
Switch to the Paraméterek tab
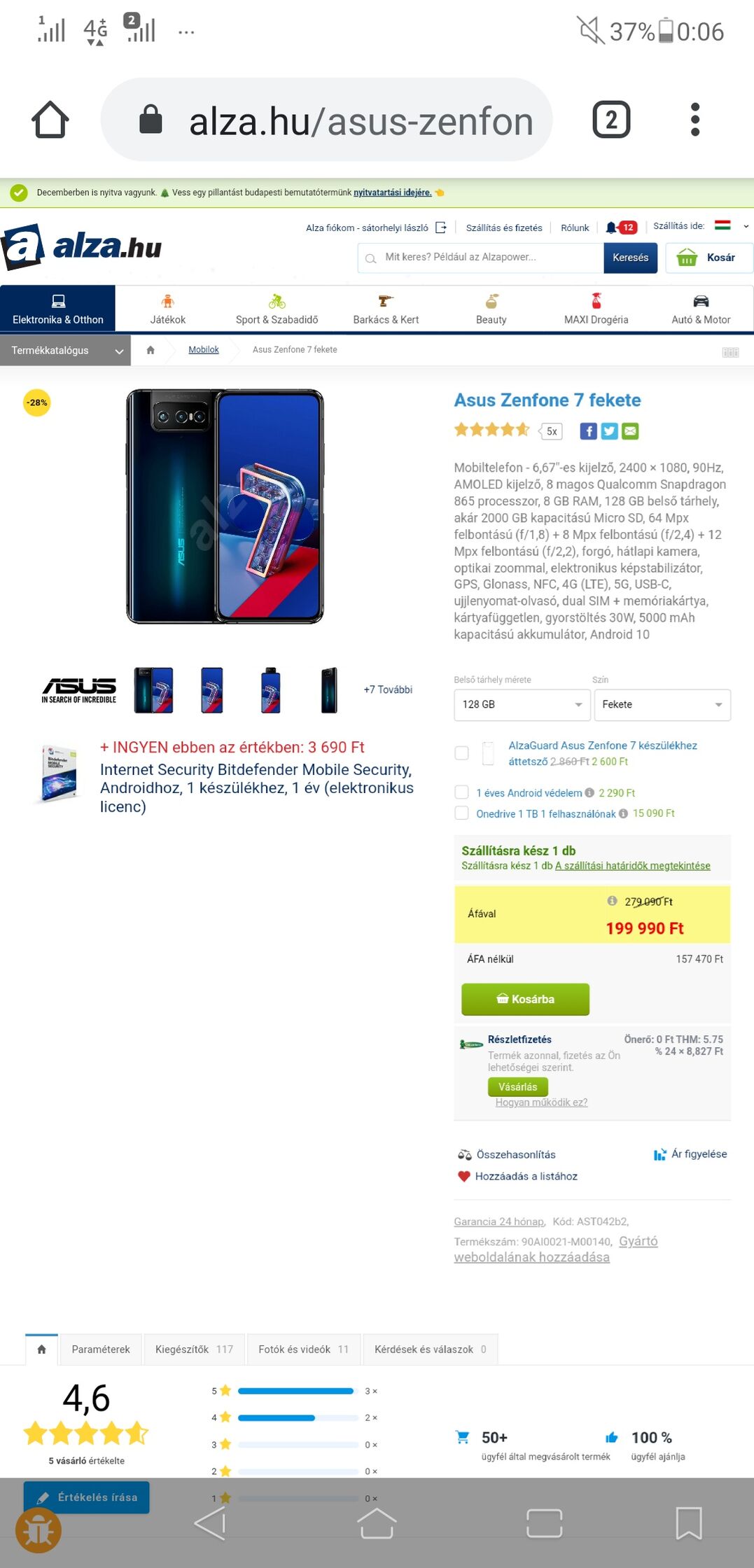click(x=101, y=1350)
